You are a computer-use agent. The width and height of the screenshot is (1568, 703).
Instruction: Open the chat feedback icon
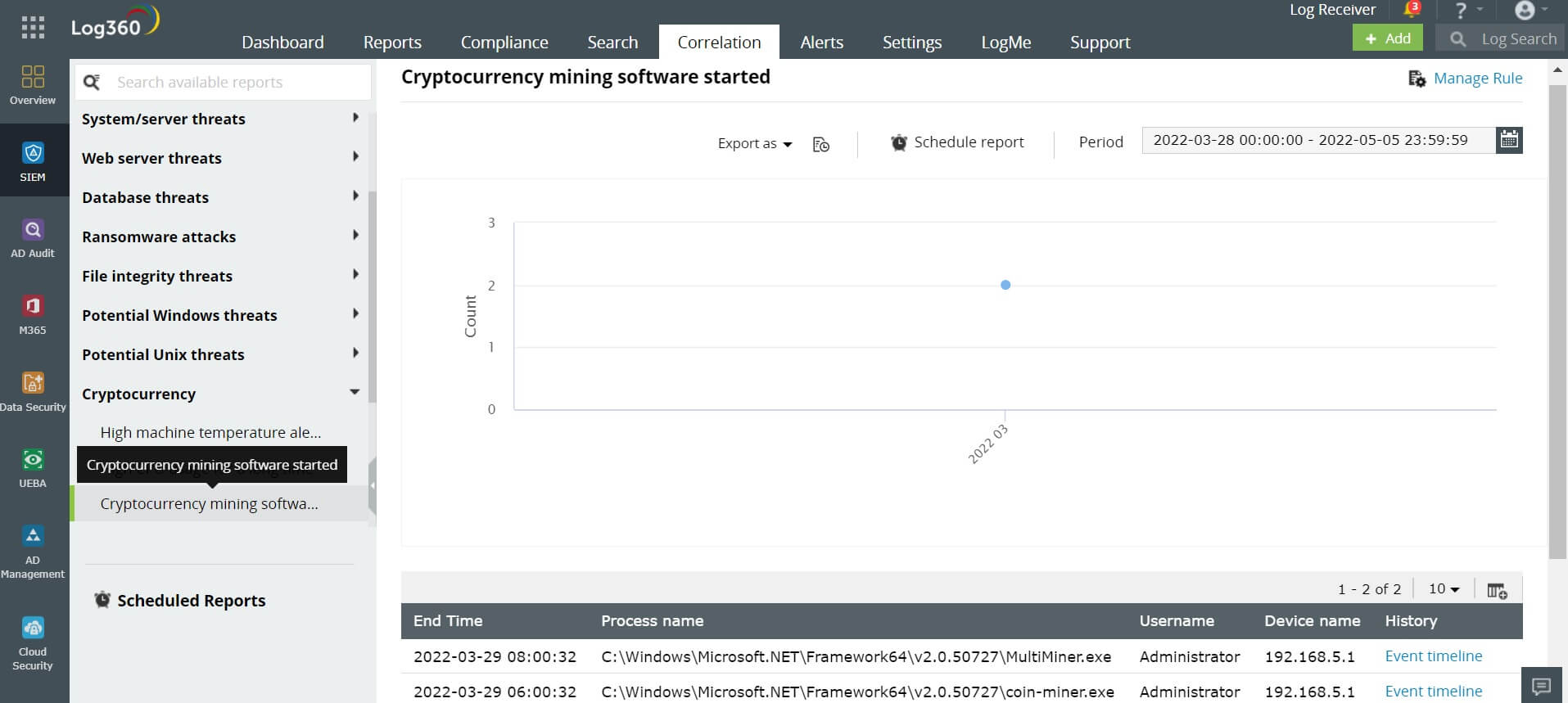1541,686
